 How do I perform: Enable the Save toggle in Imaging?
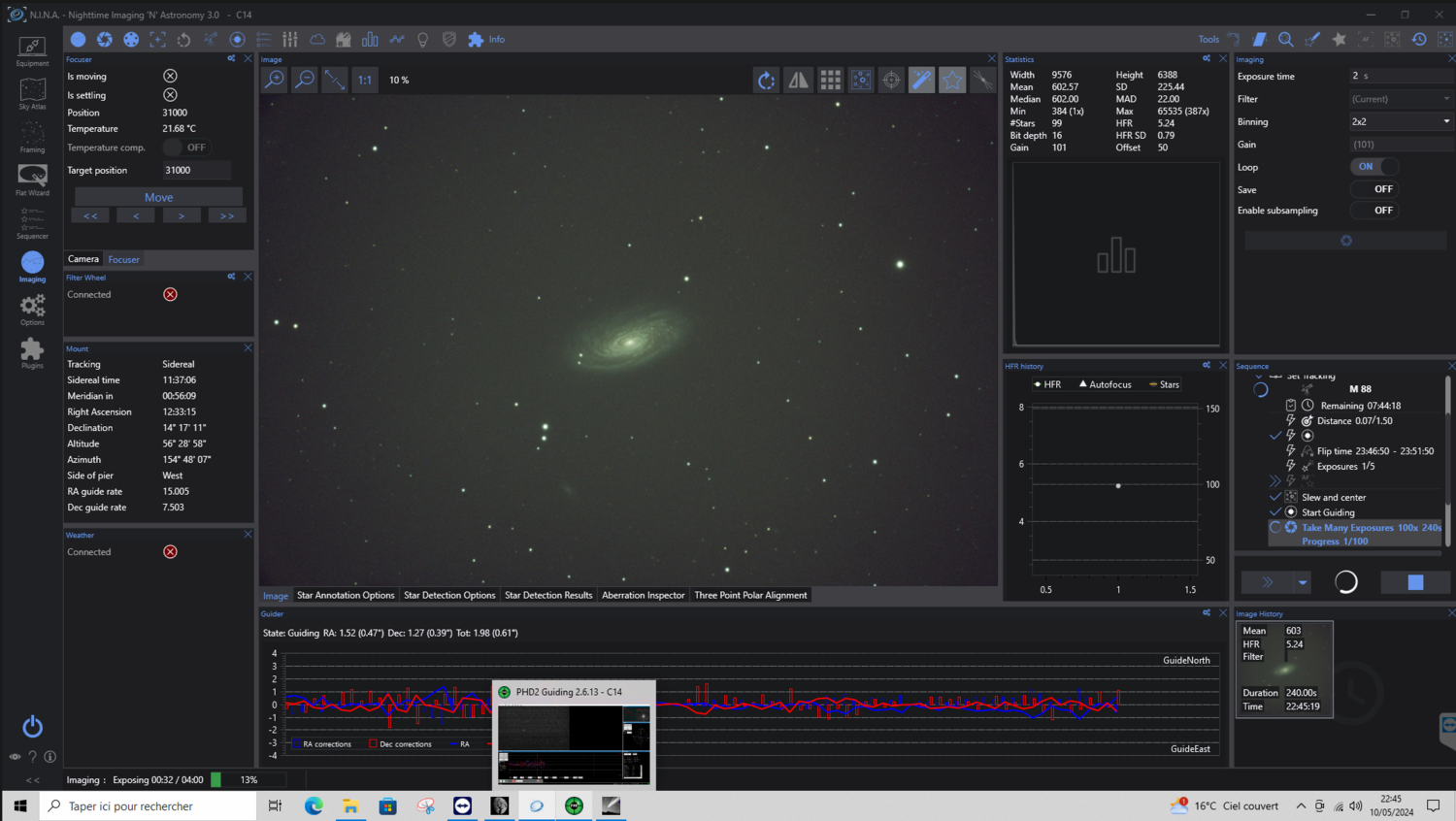[1373, 189]
